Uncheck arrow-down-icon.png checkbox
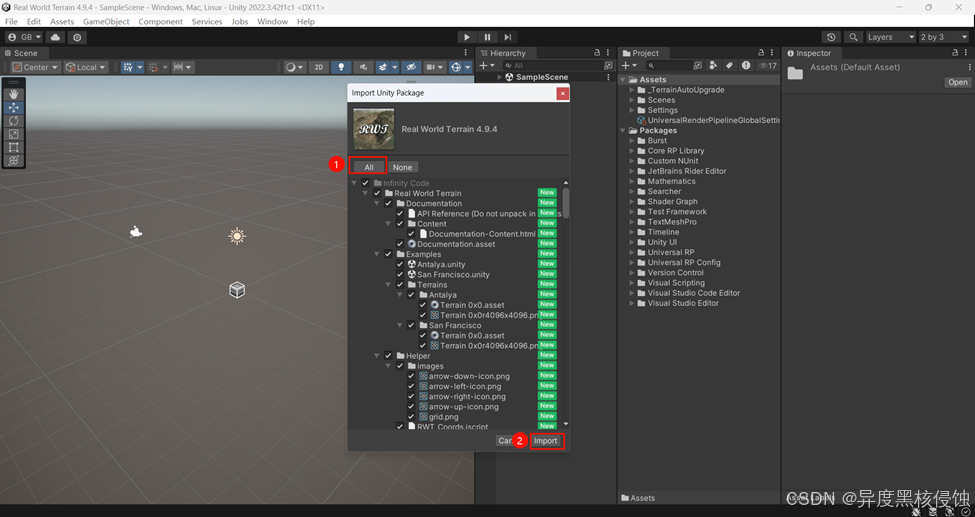 (411, 376)
